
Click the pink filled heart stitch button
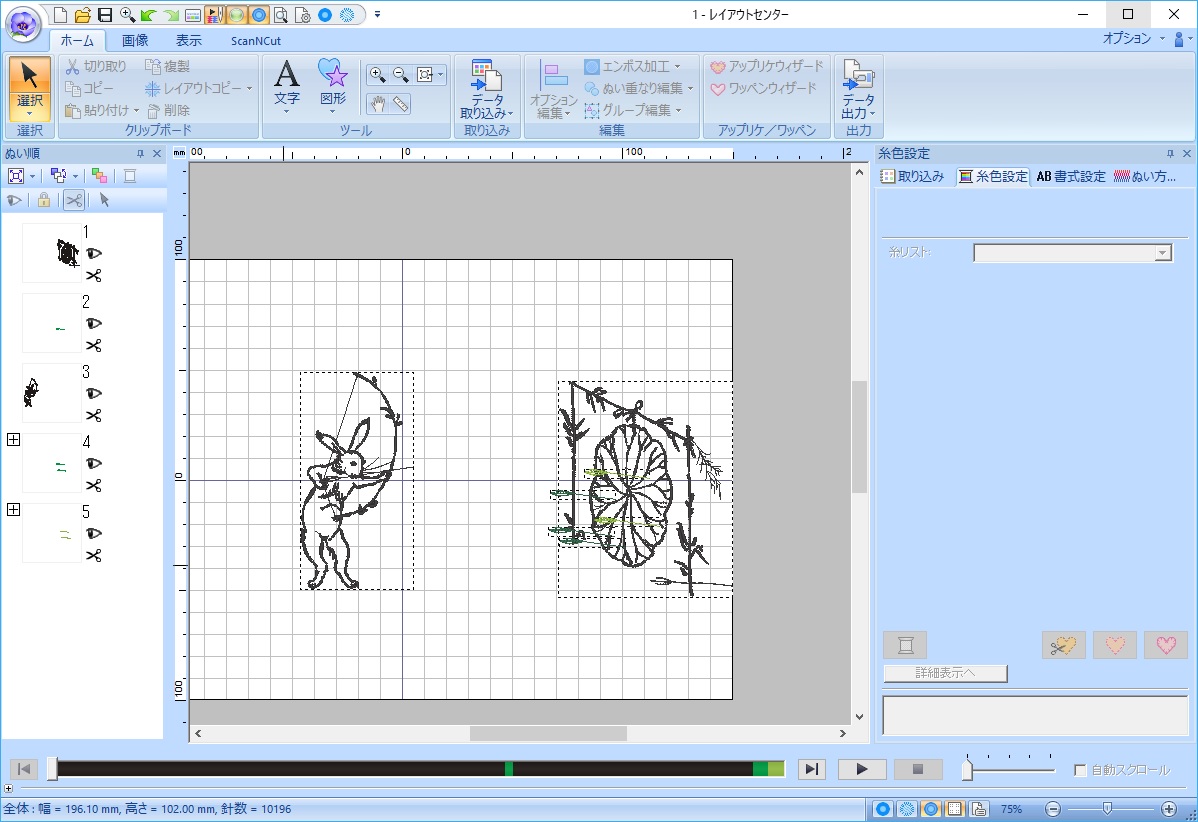pos(1166,646)
